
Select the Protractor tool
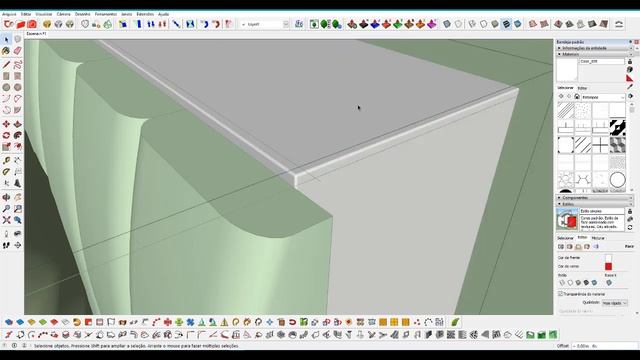(x=6, y=172)
